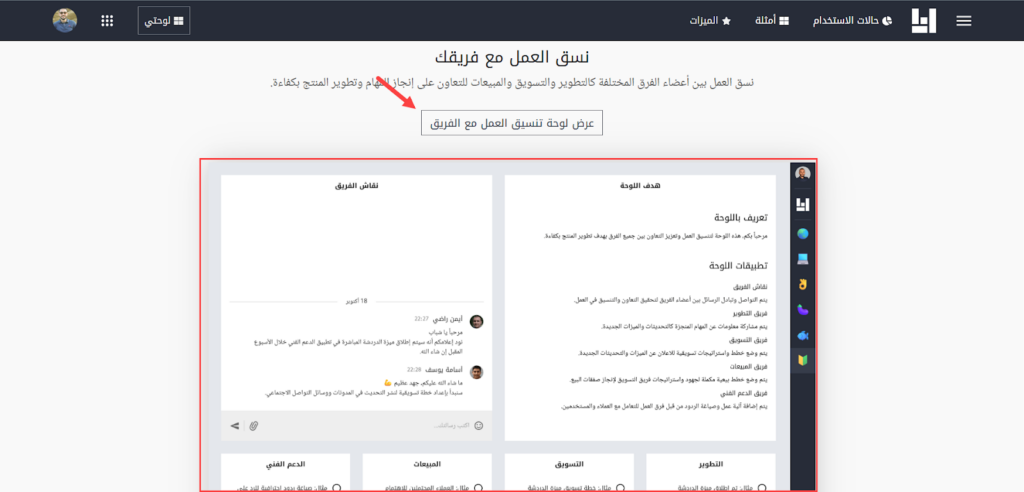The height and width of the screenshot is (492, 1024).
Task: Select the globe icon in the board sidebar
Action: coord(802,233)
